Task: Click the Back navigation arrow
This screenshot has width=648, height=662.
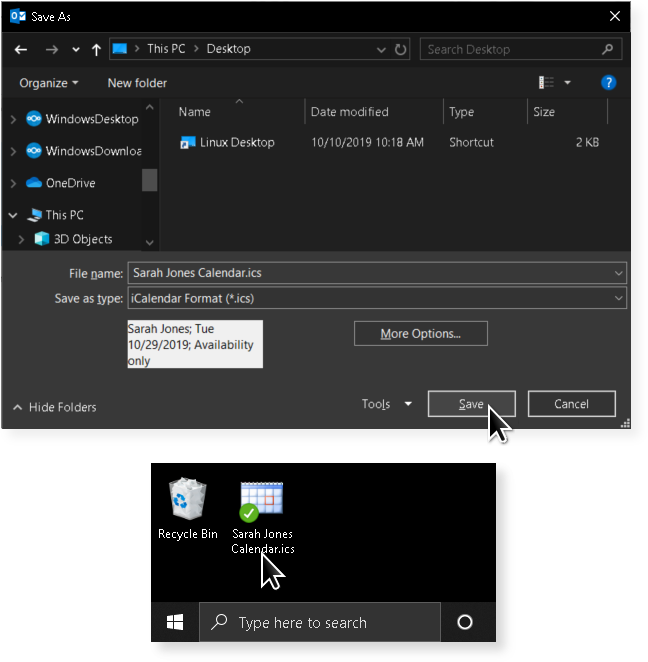Action: (x=21, y=49)
